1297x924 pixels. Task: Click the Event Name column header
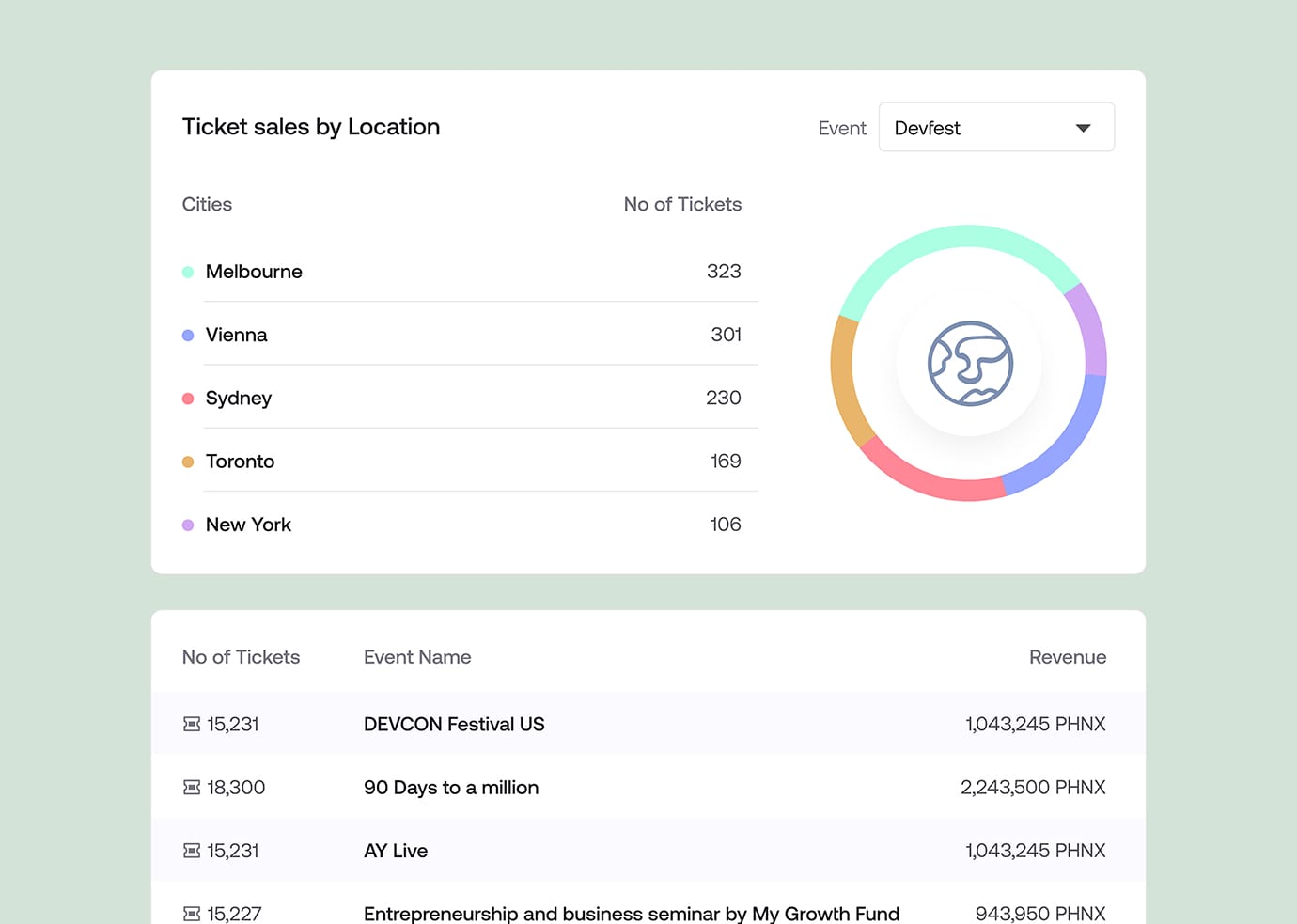[417, 657]
